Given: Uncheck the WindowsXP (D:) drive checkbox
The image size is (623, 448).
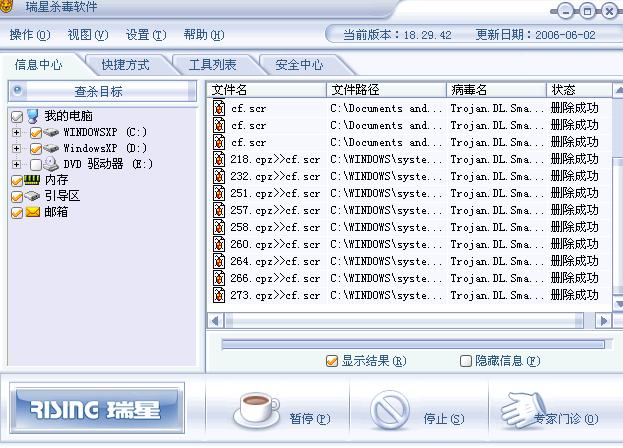Looking at the screenshot, I should click(x=36, y=149).
